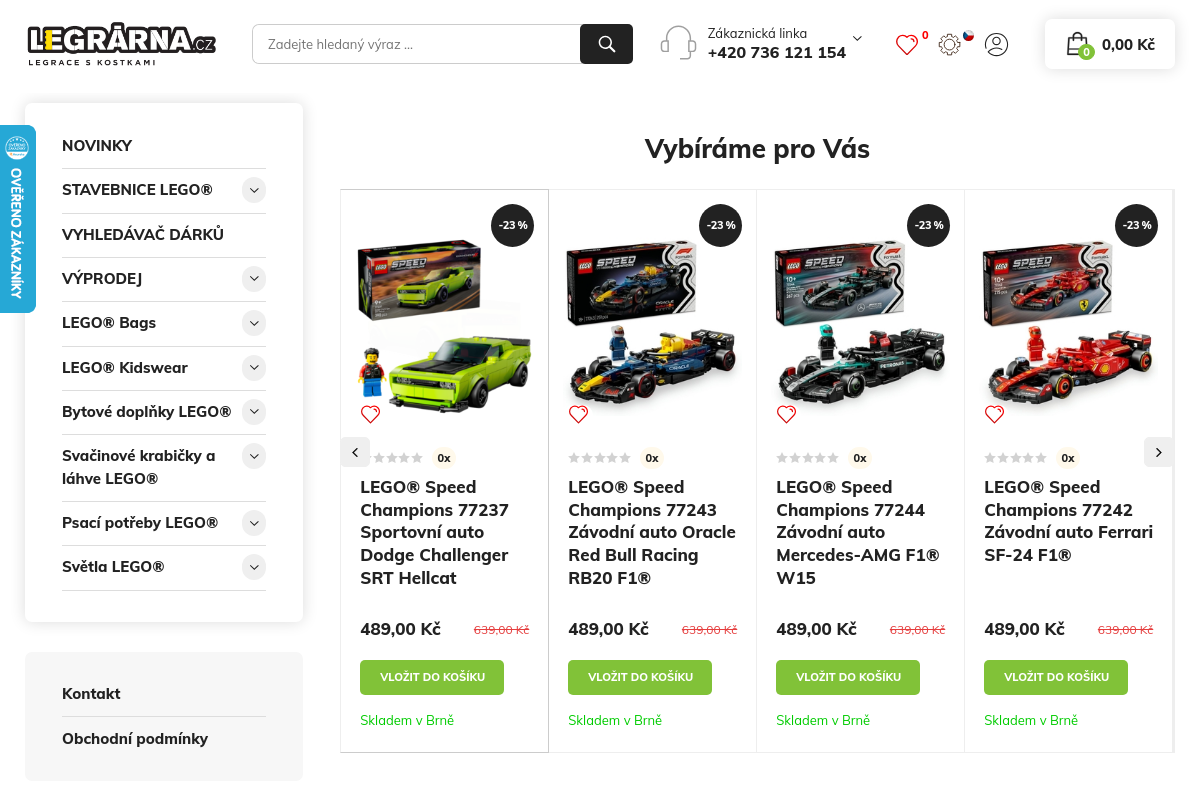Toggle wishlist heart on Dodge Challenger set
This screenshot has width=1200, height=800.
pyautogui.click(x=370, y=414)
